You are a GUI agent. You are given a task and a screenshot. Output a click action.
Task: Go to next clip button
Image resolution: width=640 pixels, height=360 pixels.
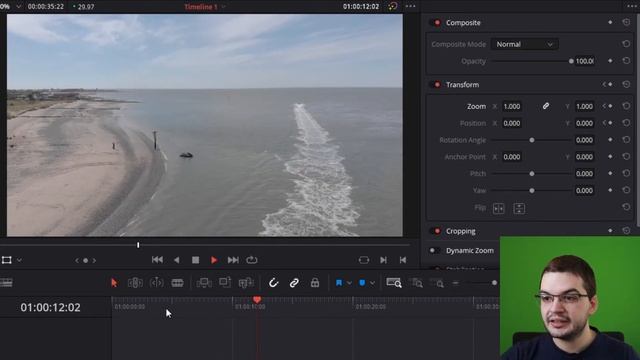[x=383, y=260]
